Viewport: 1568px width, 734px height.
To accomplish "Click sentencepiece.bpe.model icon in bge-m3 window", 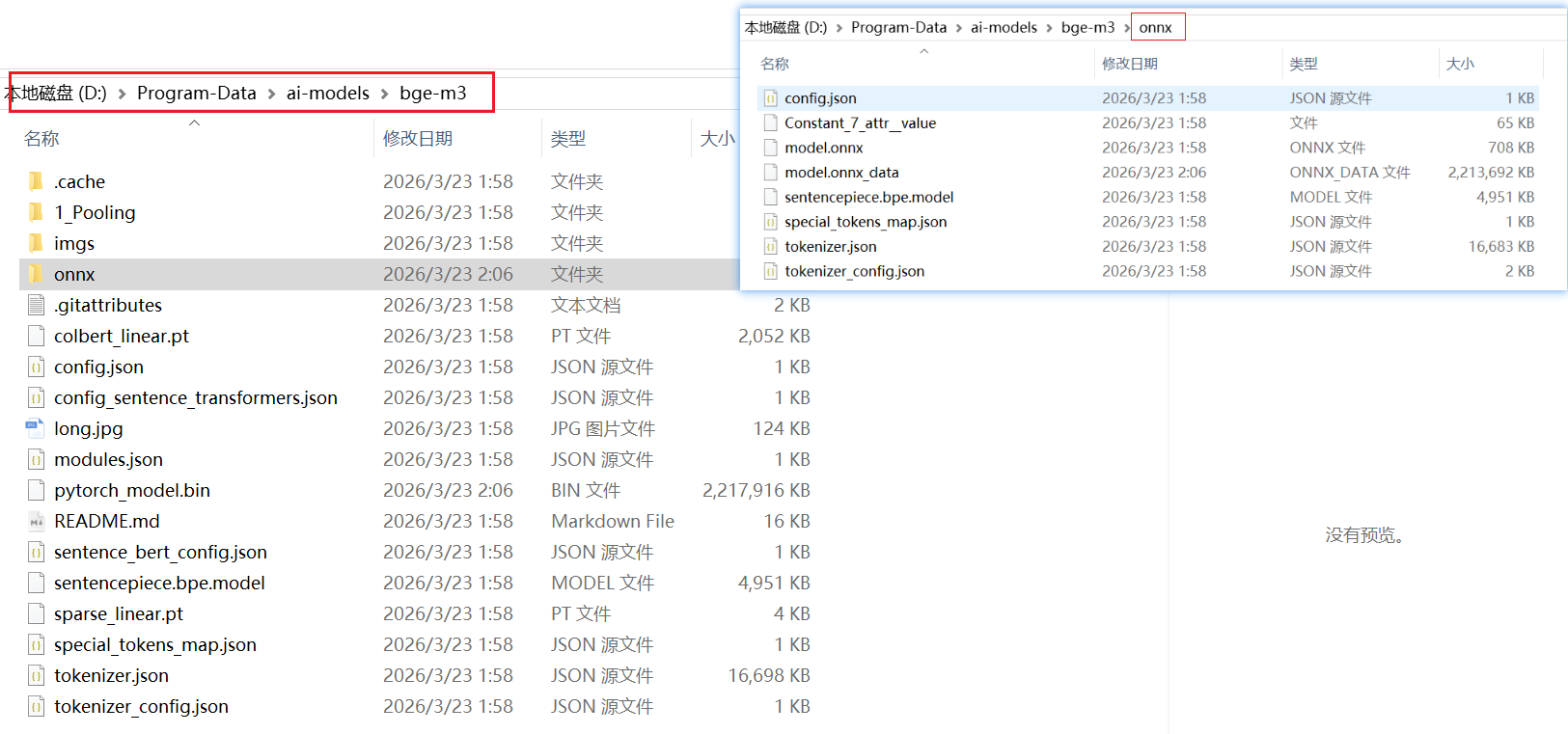I will point(36,583).
